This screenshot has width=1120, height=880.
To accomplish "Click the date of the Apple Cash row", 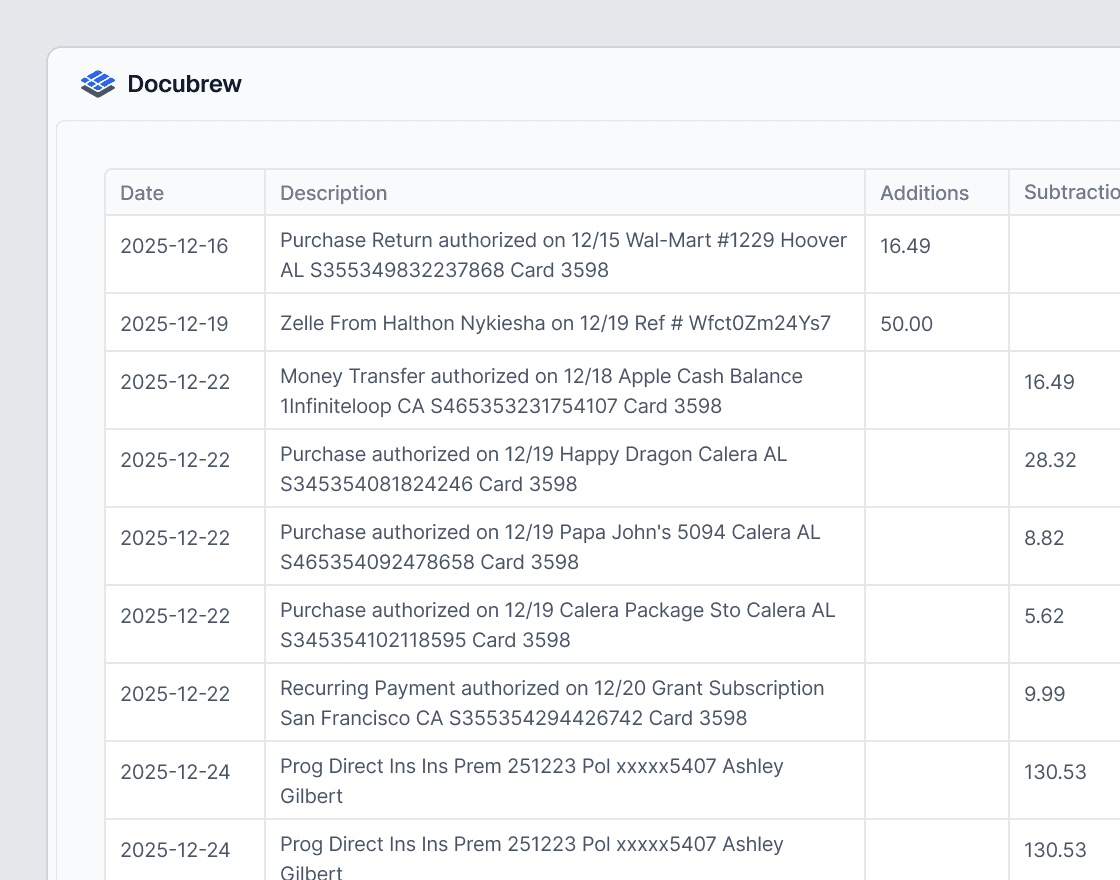I will (175, 382).
